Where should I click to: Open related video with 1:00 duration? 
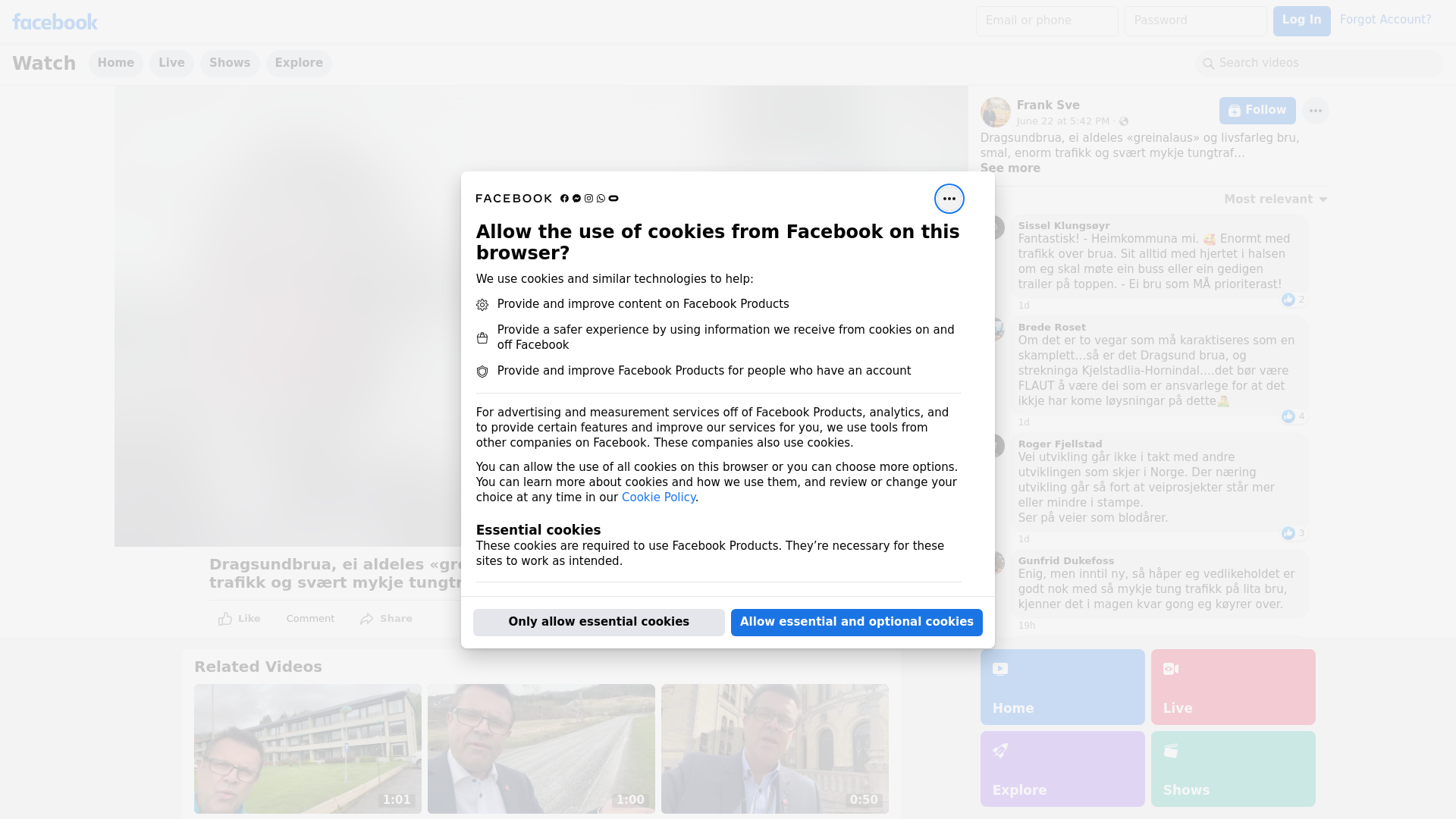coord(541,749)
